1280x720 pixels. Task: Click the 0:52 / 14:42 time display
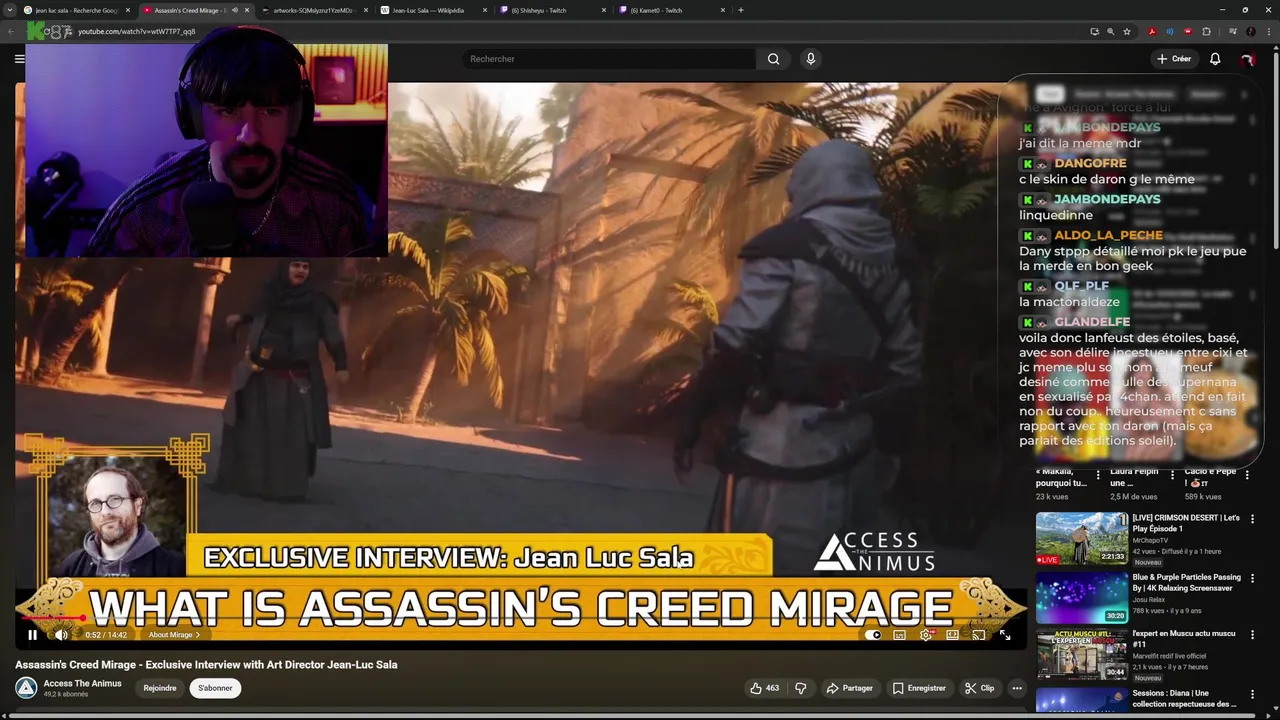(106, 635)
